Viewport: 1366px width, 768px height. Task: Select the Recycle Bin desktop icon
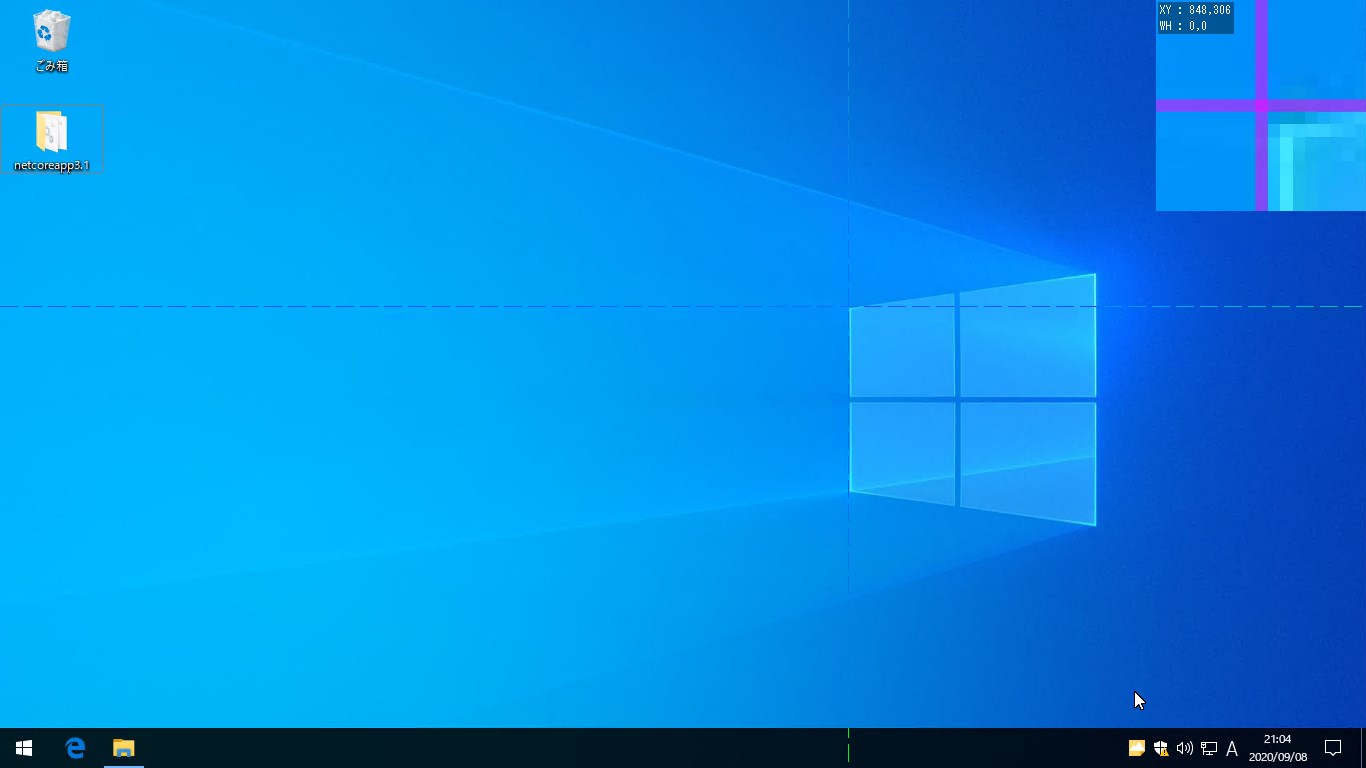tap(51, 41)
